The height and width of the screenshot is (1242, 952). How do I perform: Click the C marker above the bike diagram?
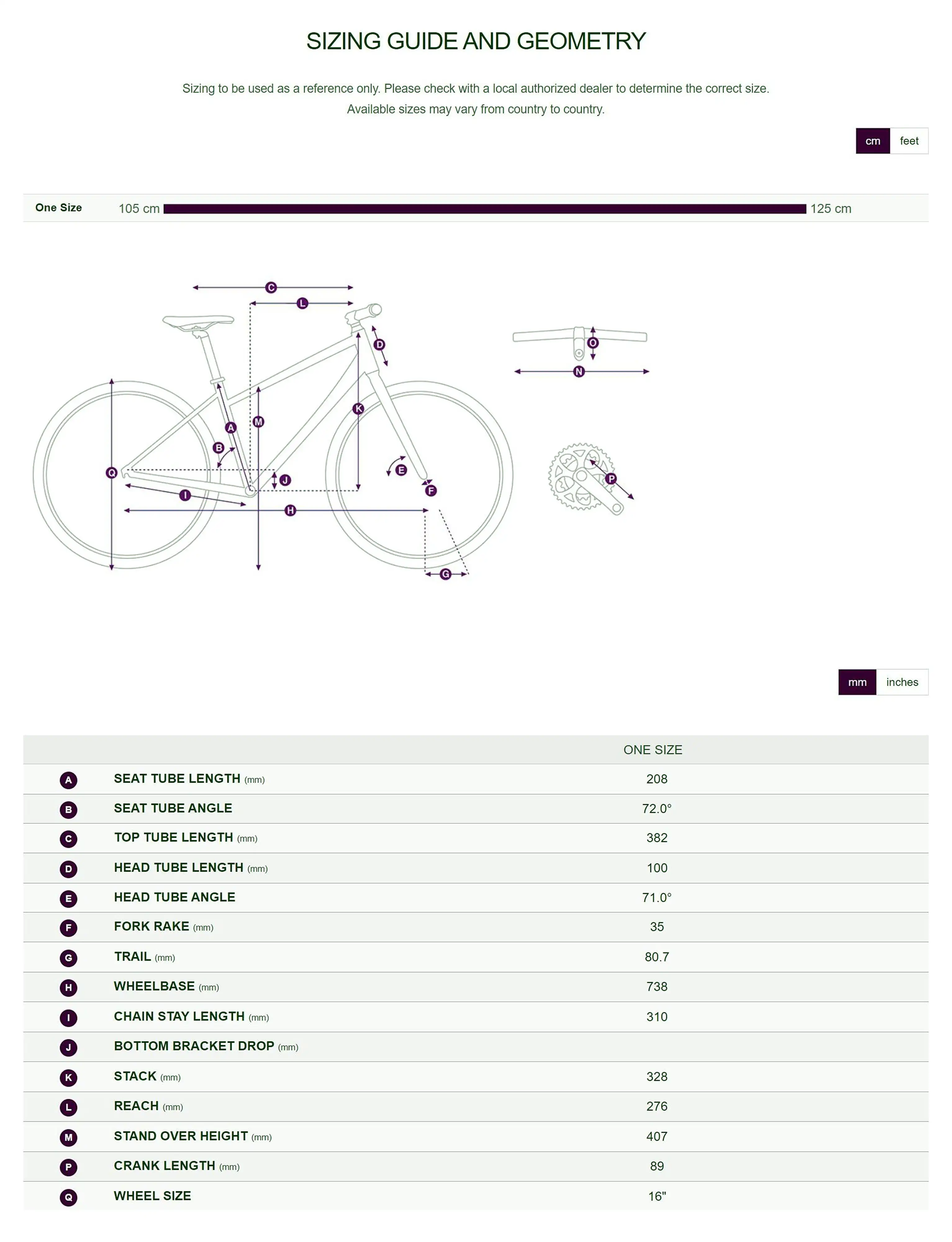tap(271, 288)
